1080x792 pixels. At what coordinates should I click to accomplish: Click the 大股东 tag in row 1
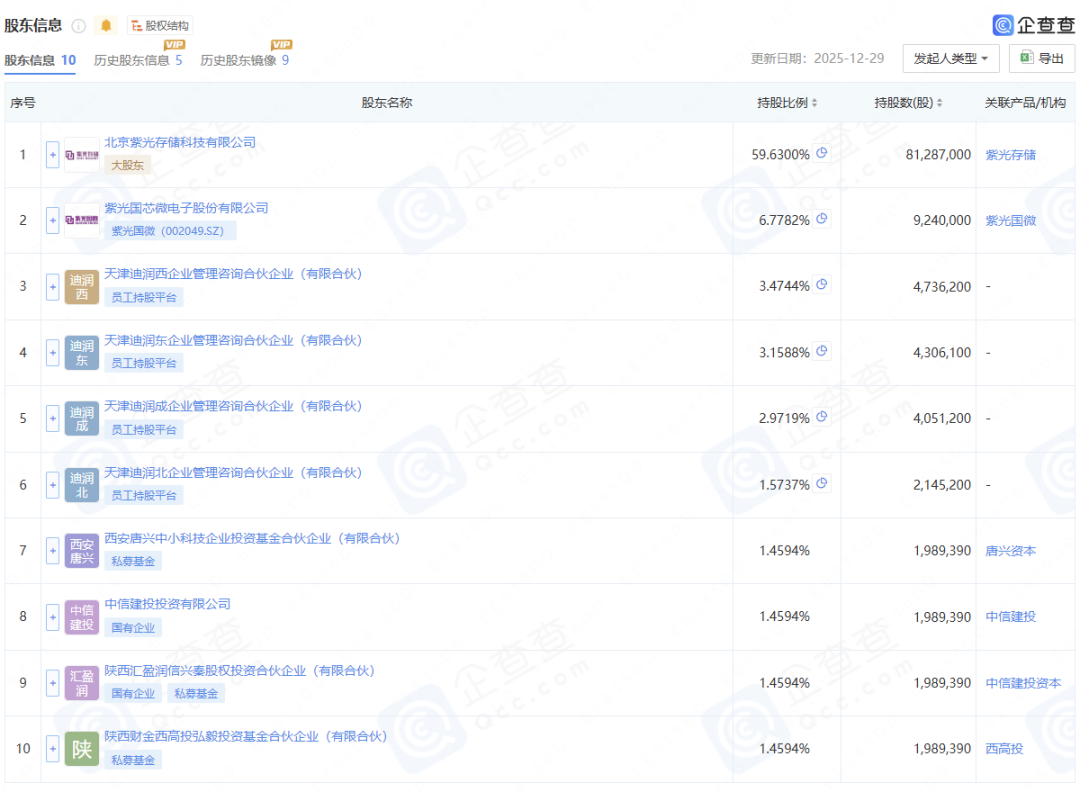(x=127, y=165)
